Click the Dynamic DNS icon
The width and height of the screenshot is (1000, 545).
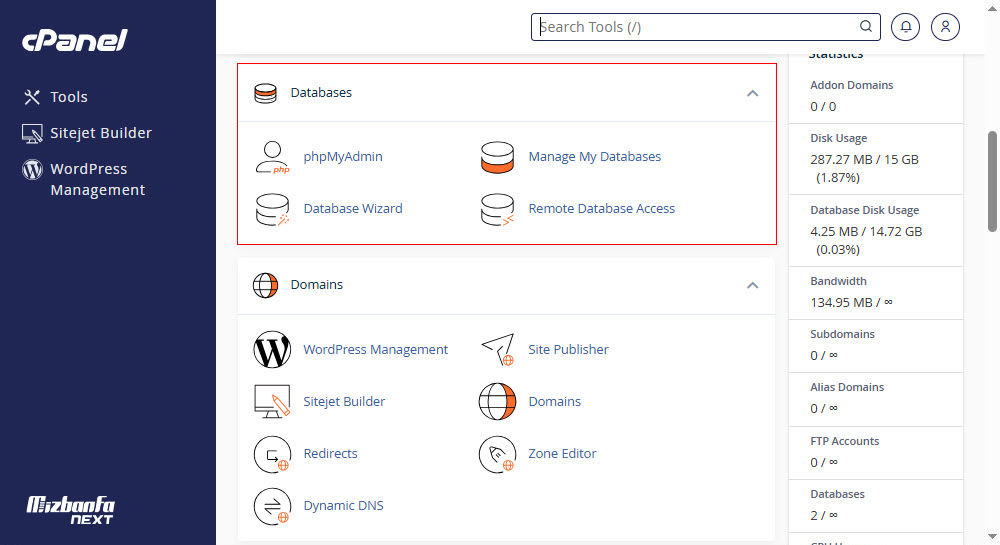coord(272,506)
